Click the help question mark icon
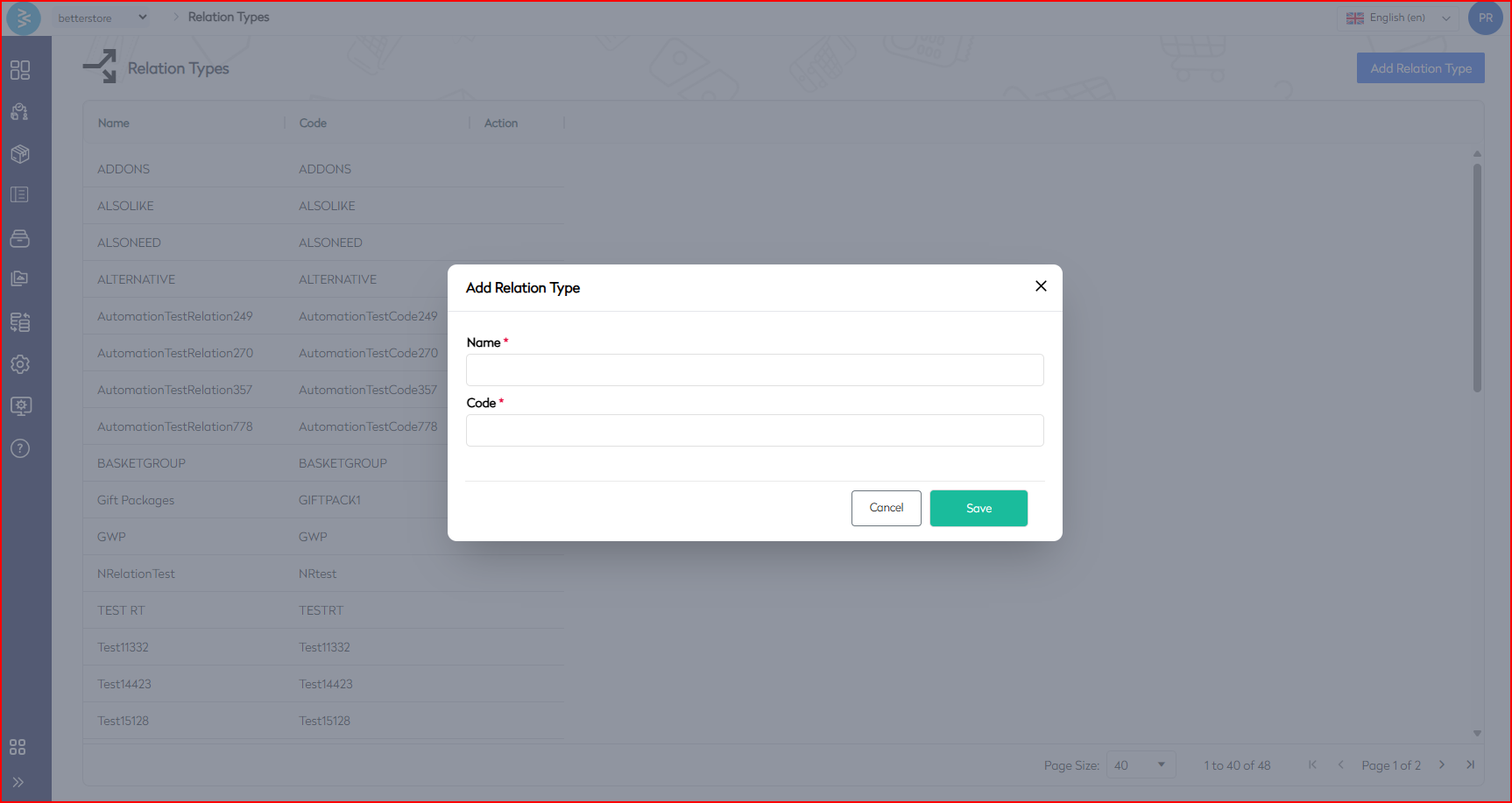Viewport: 1512px width, 803px height. [20, 448]
